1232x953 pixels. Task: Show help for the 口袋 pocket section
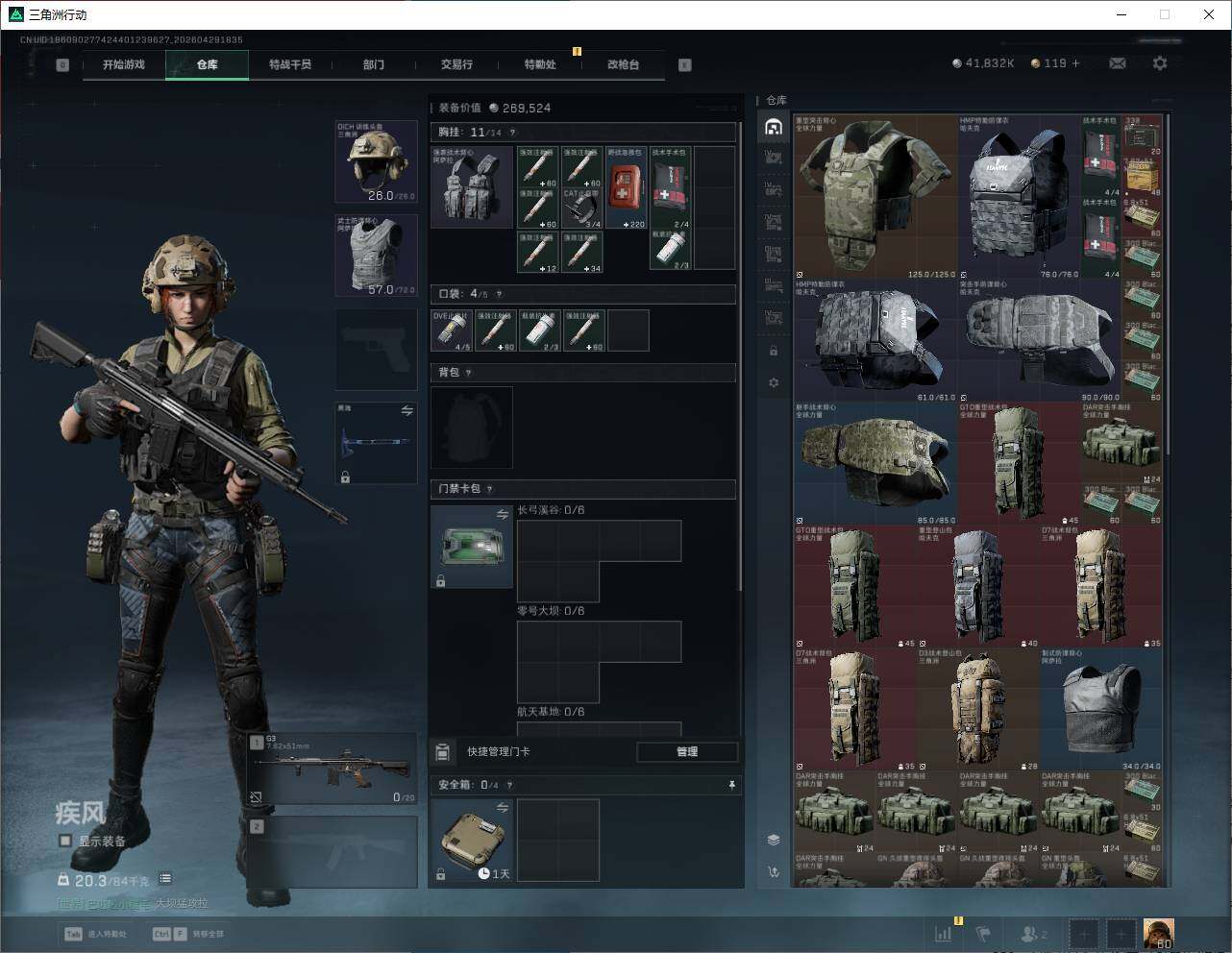pyautogui.click(x=499, y=294)
